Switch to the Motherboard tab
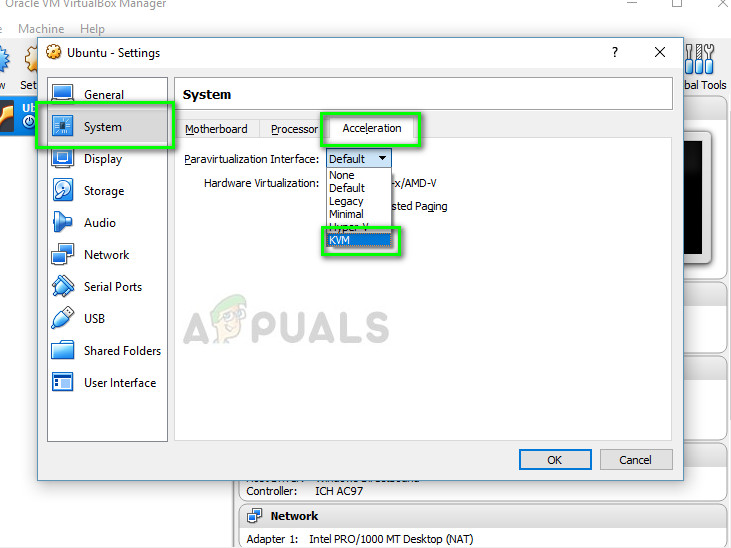The image size is (731, 548). [x=216, y=129]
